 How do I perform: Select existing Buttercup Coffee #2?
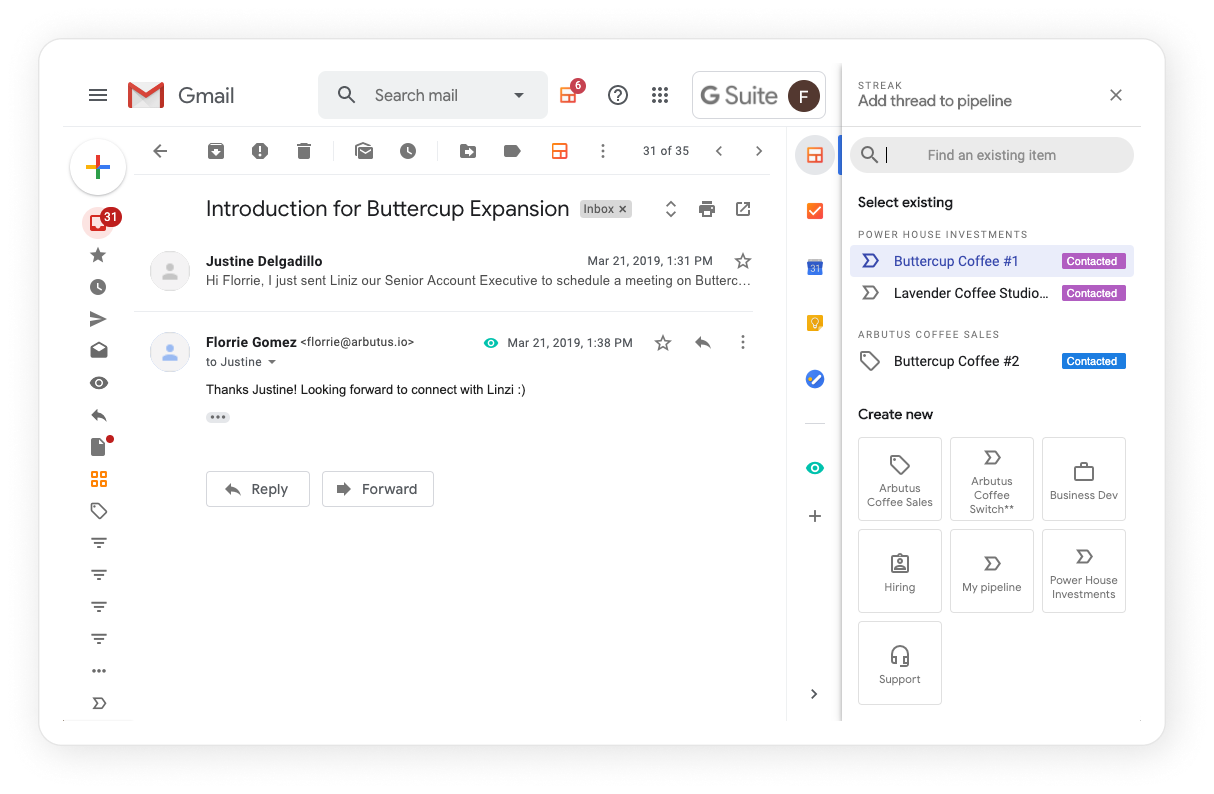tap(992, 361)
